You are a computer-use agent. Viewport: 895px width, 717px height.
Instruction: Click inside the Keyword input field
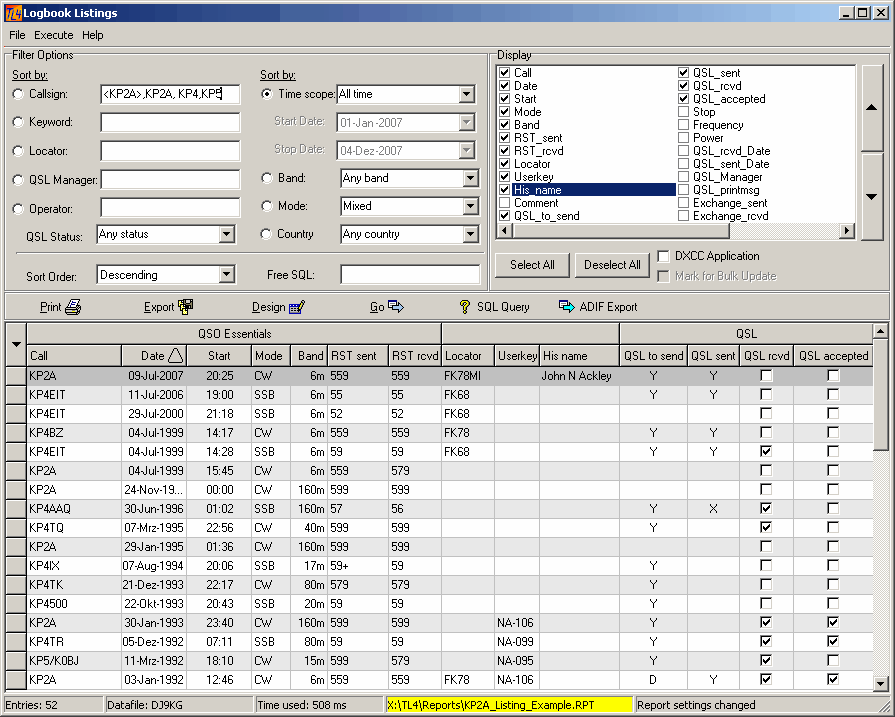170,122
